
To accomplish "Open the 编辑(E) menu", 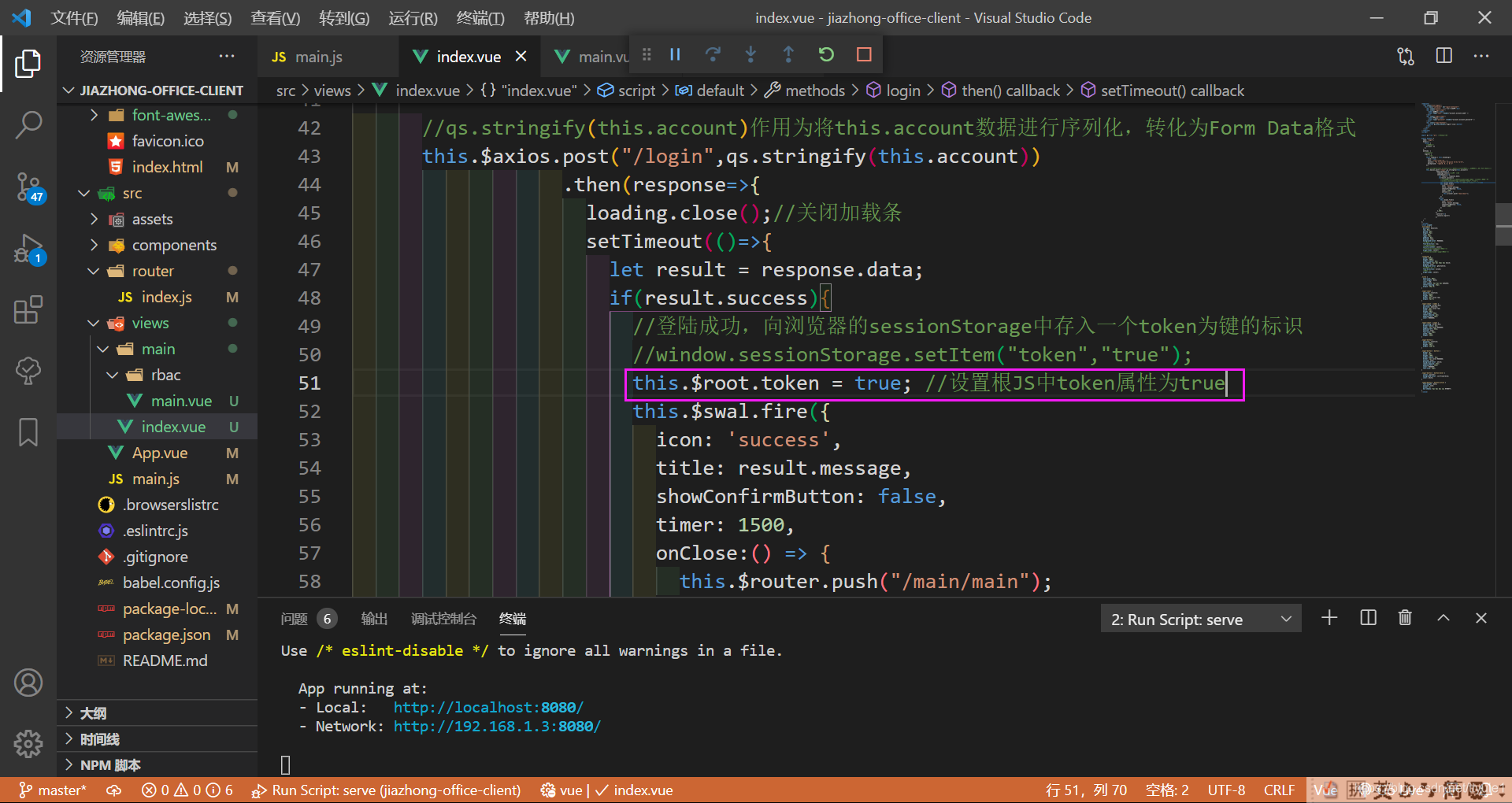I will tap(140, 17).
